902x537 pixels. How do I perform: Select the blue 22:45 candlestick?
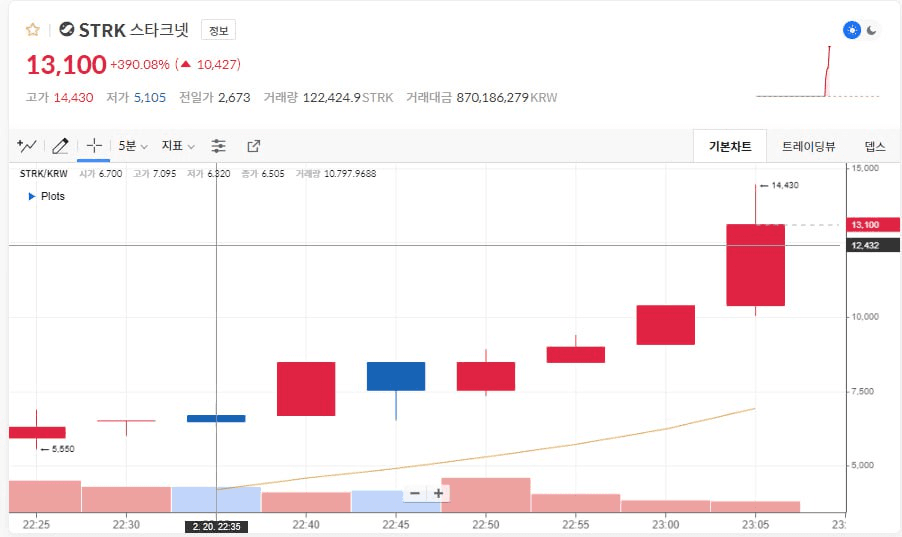[x=396, y=376]
